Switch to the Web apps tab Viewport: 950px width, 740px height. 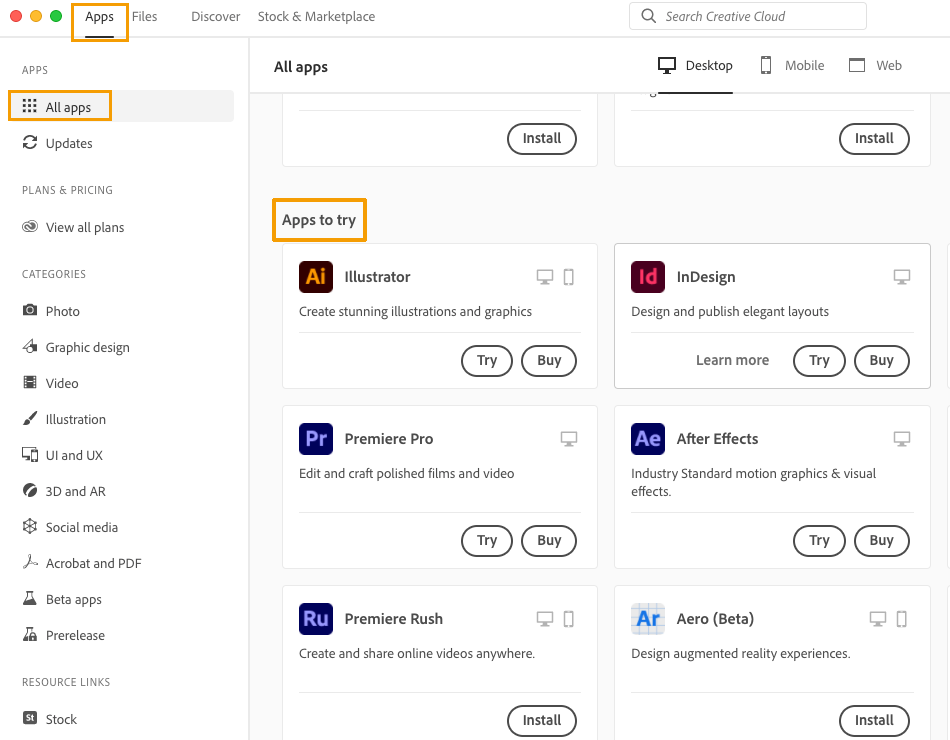pyautogui.click(x=876, y=66)
